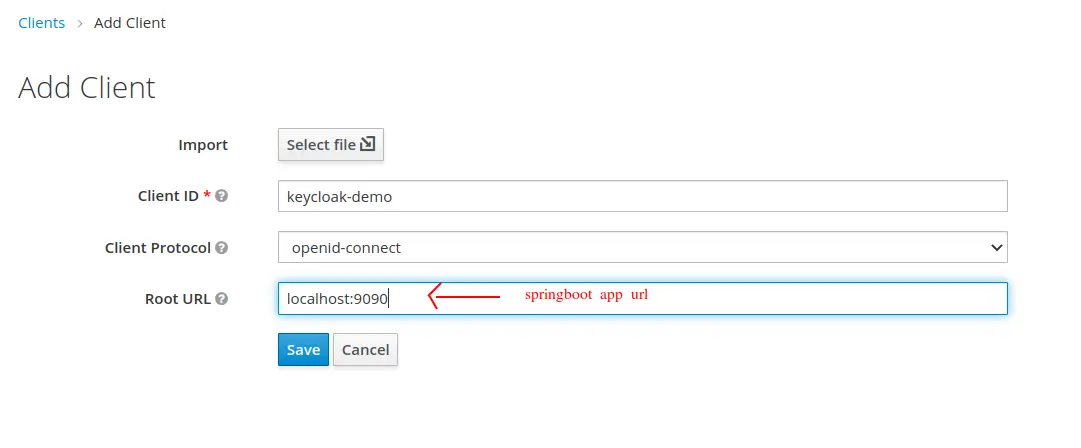Click the Root URL help icon
1081x448 pixels.
click(221, 299)
